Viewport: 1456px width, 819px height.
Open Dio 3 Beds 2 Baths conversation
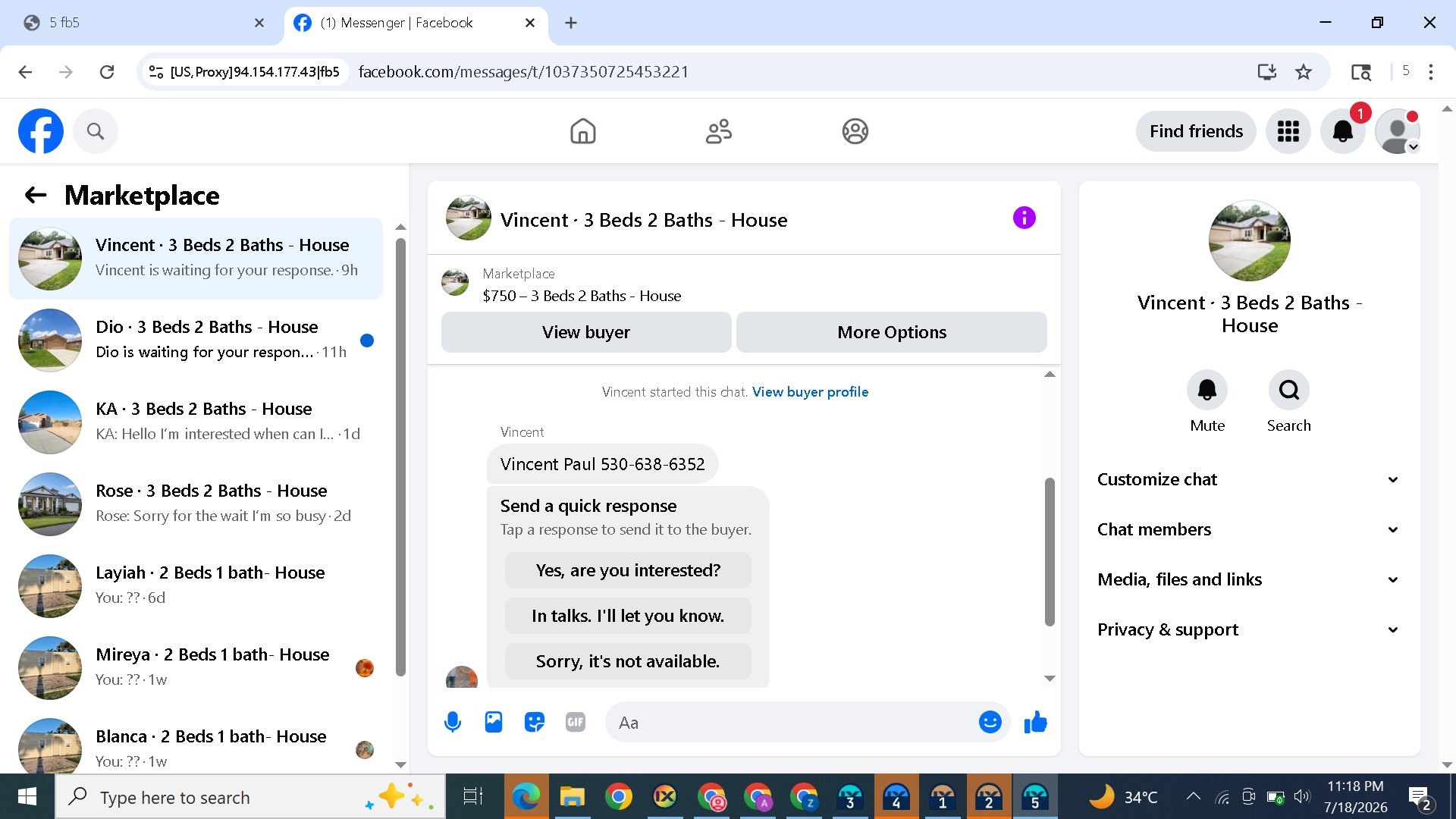(196, 340)
